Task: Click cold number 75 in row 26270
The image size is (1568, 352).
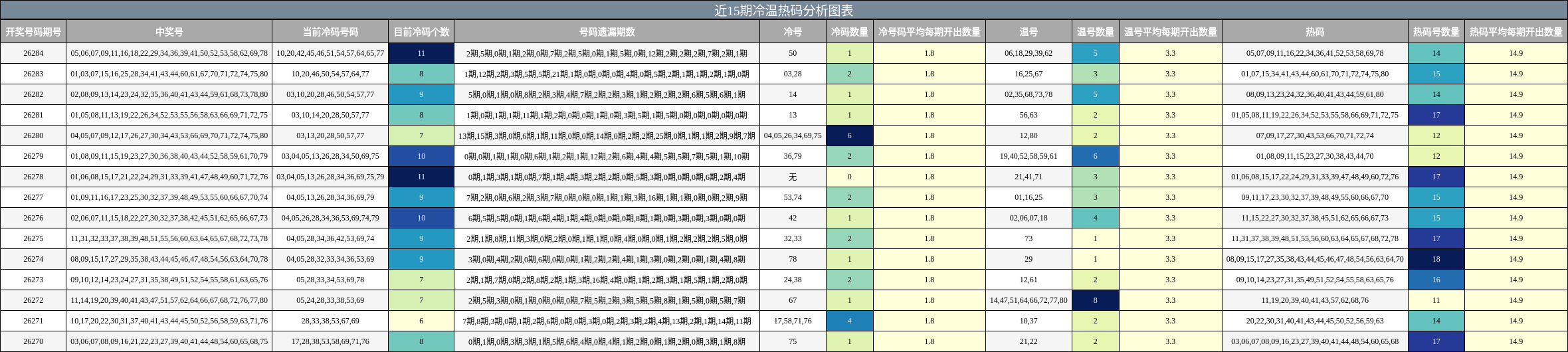Action: click(x=793, y=341)
